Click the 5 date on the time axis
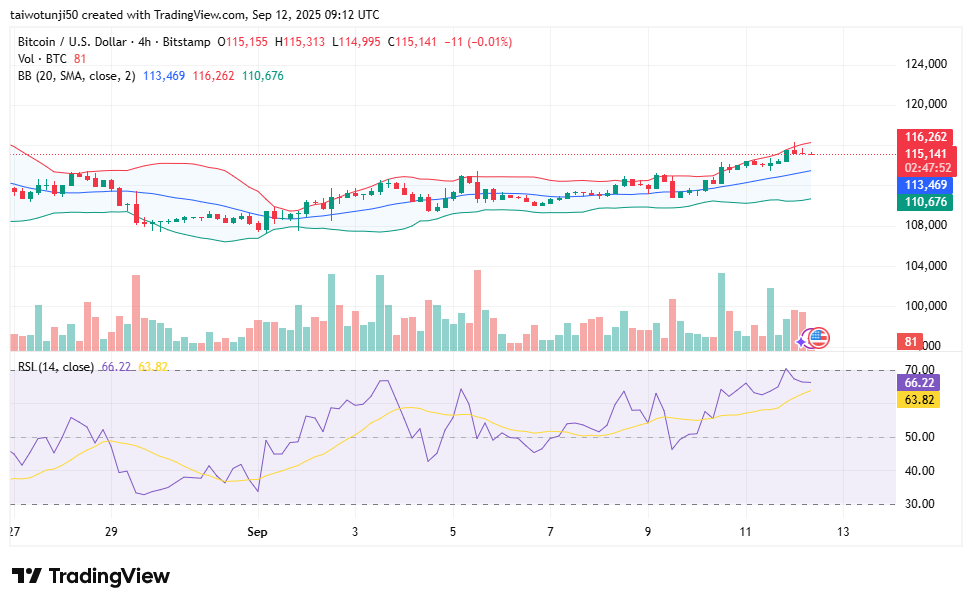Viewport: 972px width, 606px height. (x=453, y=532)
